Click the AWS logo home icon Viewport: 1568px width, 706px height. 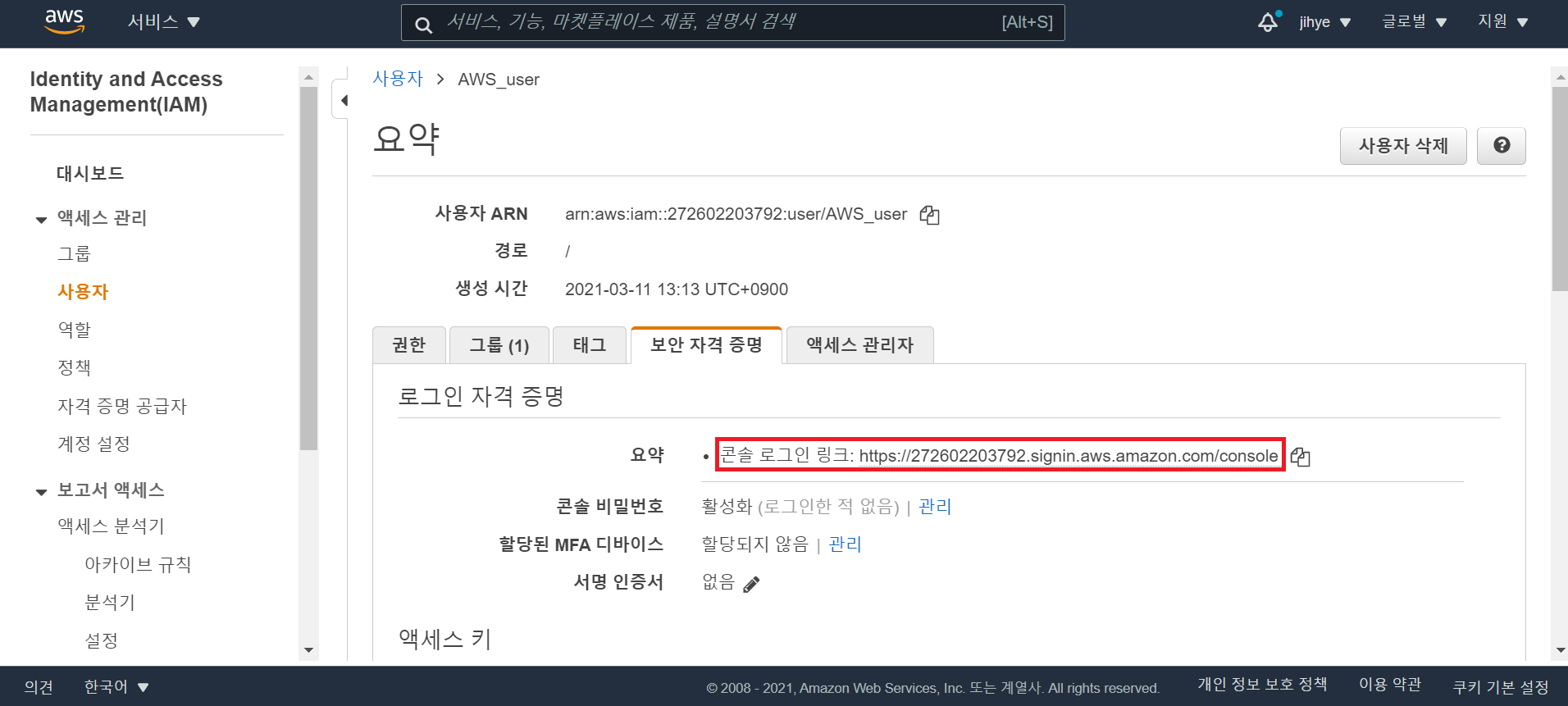[x=64, y=22]
